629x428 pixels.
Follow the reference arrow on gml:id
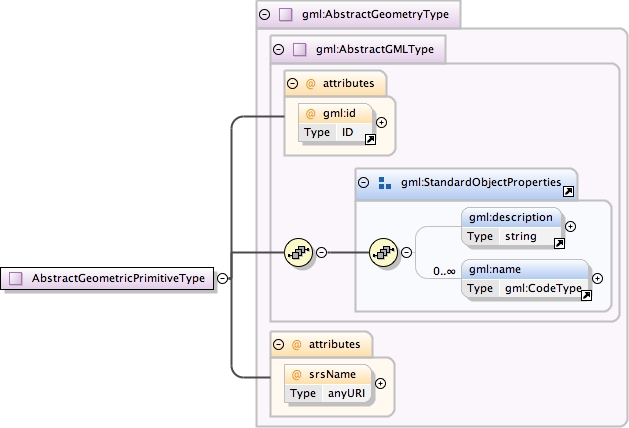370,140
